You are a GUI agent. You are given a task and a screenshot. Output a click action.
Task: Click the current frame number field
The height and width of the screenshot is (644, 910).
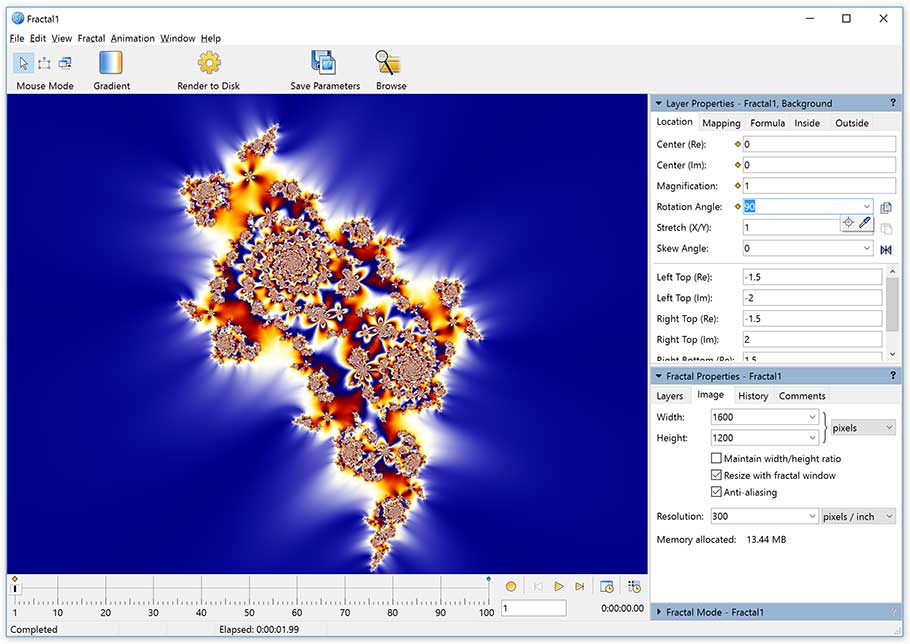pos(533,608)
